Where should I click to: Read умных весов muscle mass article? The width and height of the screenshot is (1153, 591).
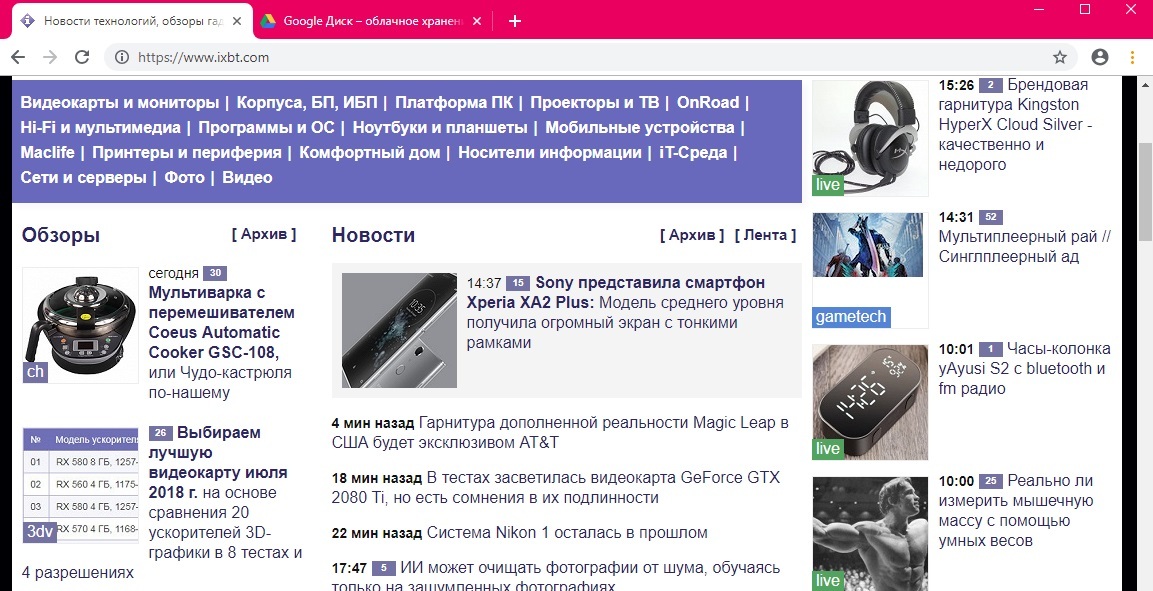pos(1016,511)
